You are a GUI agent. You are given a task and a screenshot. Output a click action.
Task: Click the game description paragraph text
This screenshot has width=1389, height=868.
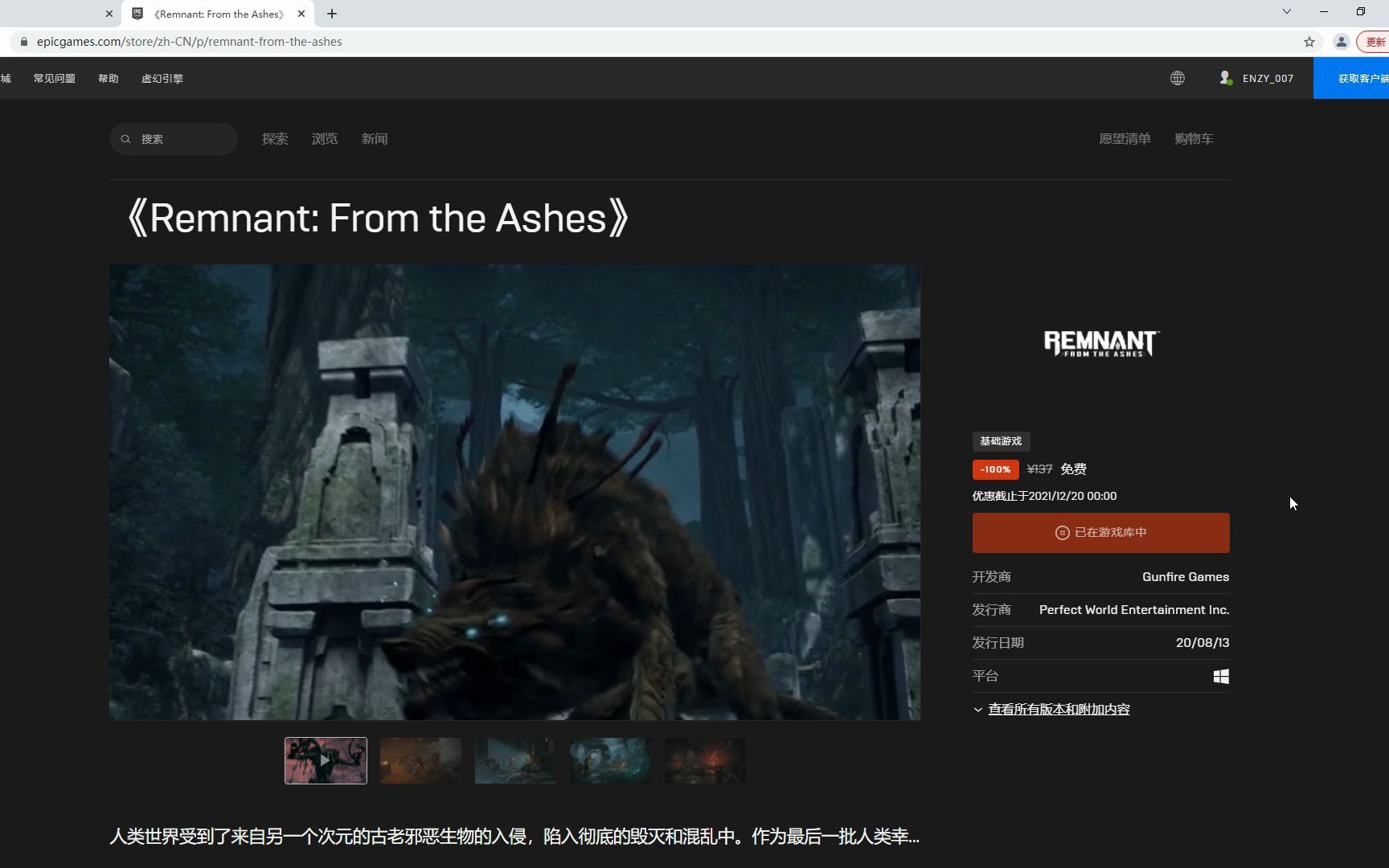pyautogui.click(x=514, y=837)
